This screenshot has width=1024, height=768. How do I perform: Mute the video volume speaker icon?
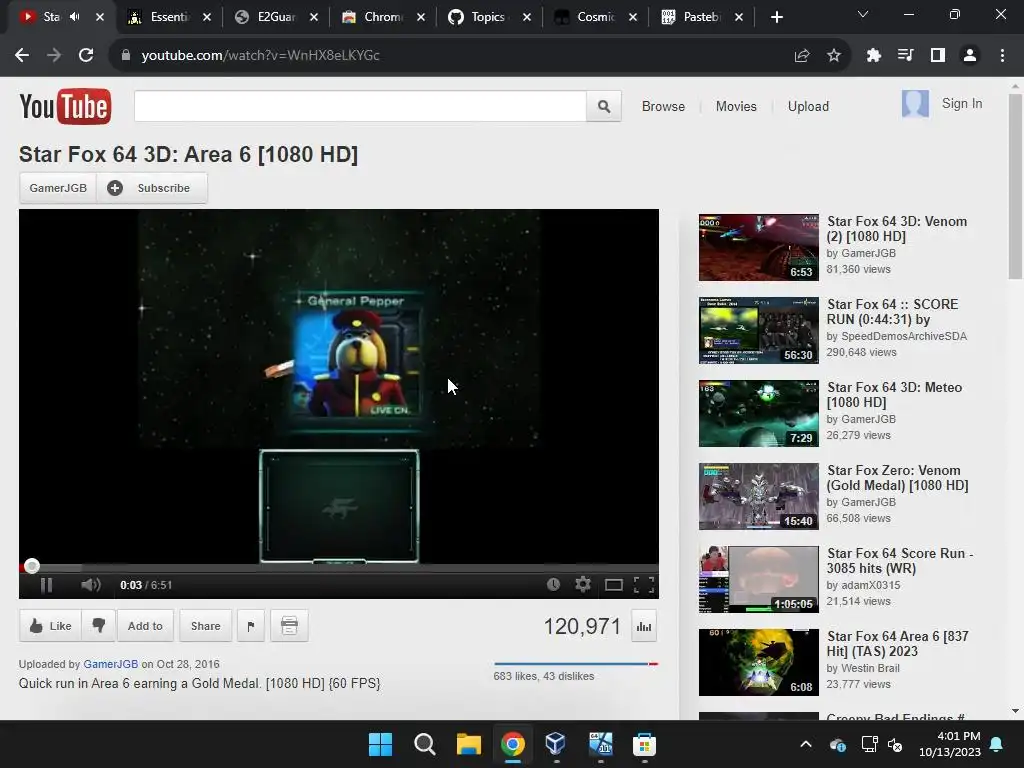pyautogui.click(x=91, y=584)
